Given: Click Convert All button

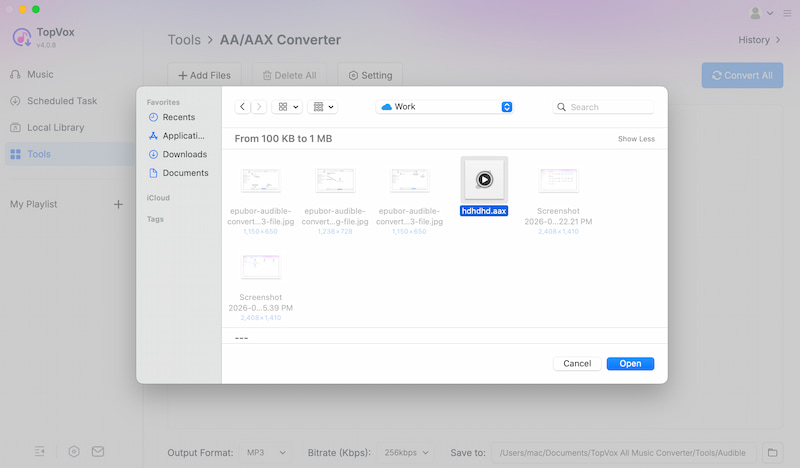Looking at the screenshot, I should tap(742, 76).
